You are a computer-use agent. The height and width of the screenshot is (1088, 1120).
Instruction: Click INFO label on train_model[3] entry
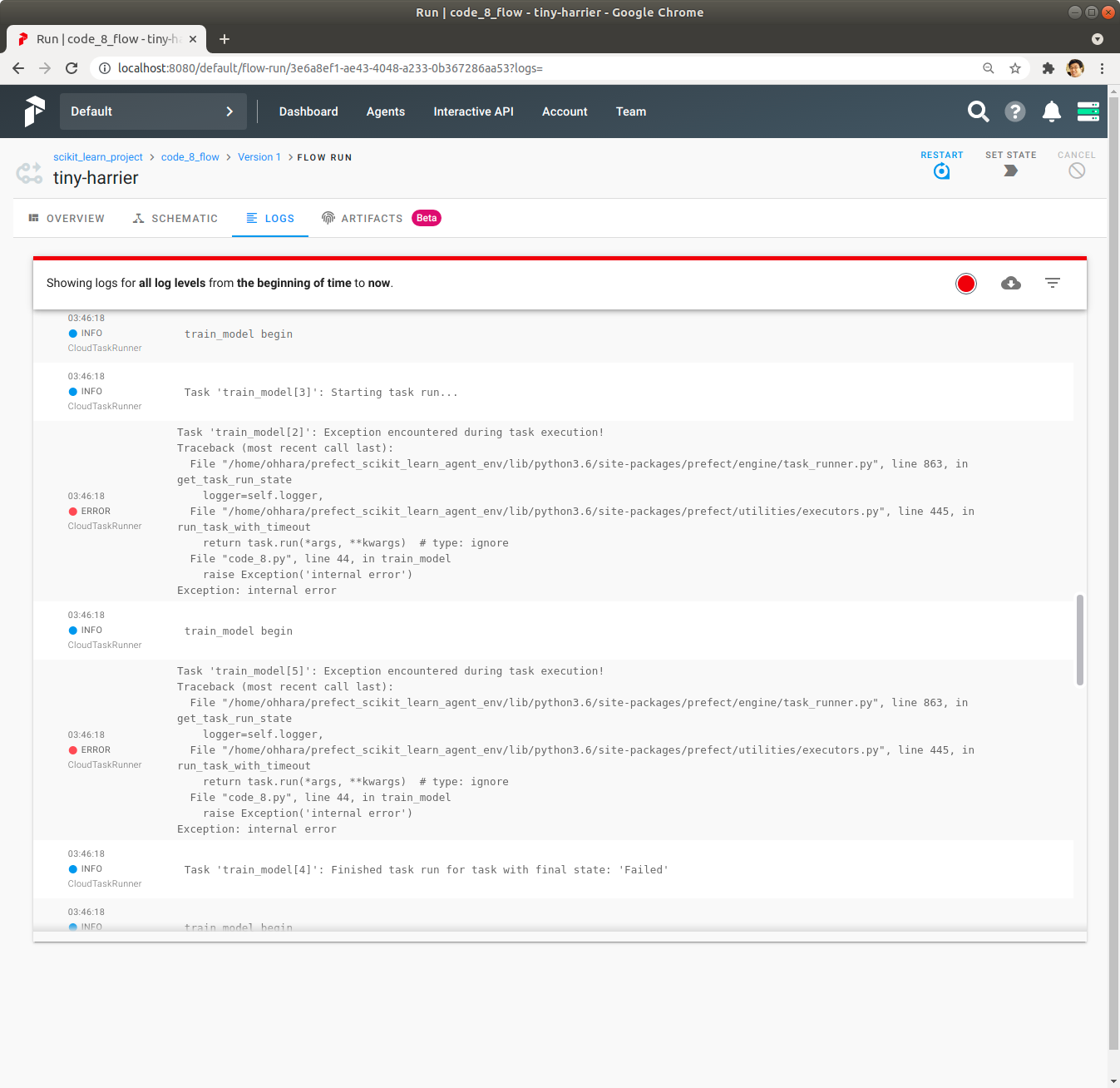click(91, 392)
